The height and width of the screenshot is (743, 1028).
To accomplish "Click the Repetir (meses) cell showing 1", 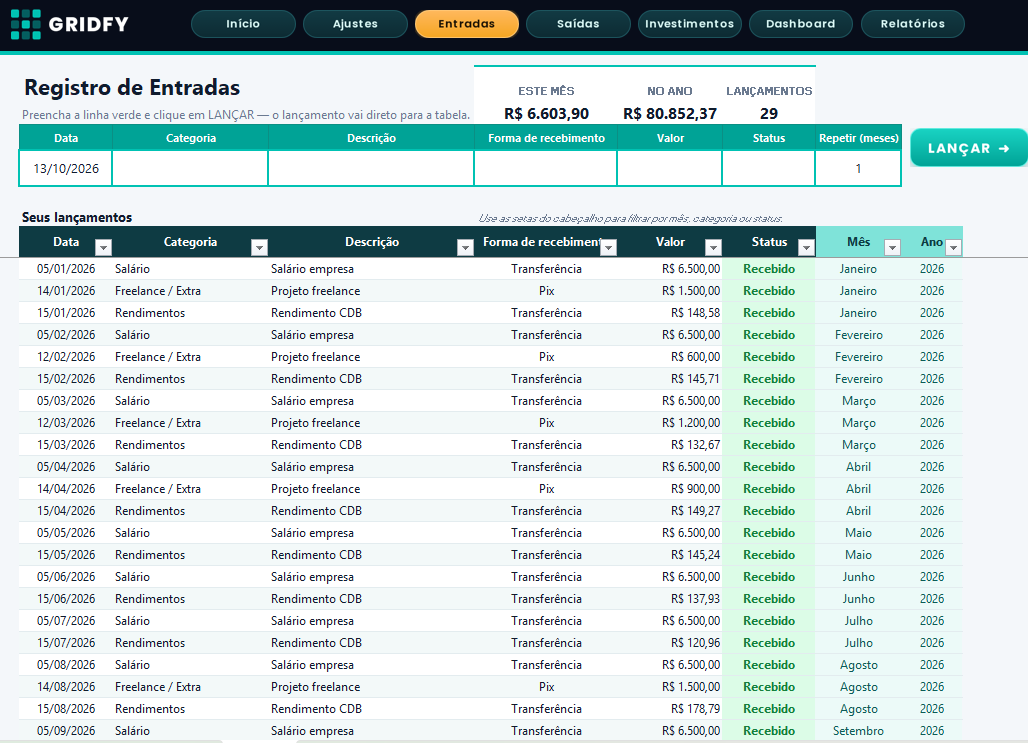I will (x=858, y=169).
